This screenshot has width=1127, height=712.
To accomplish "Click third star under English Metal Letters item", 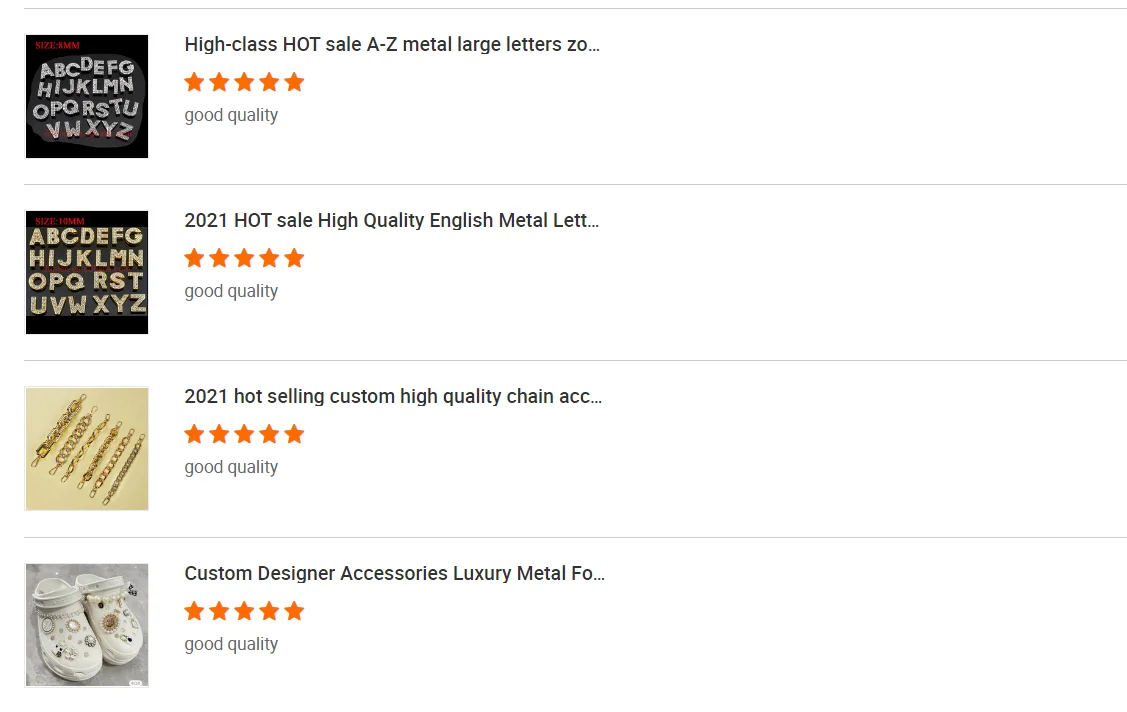I will pyautogui.click(x=244, y=258).
